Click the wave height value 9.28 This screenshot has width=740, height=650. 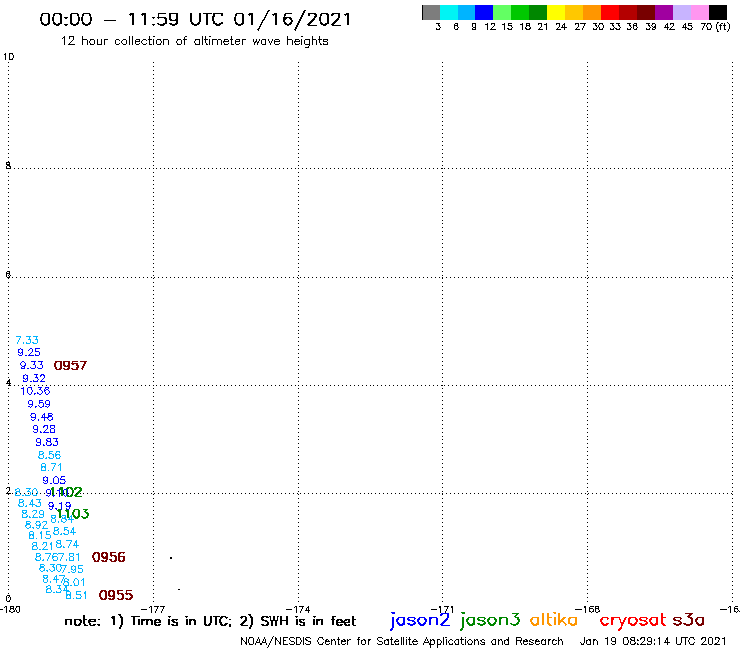[x=44, y=430]
